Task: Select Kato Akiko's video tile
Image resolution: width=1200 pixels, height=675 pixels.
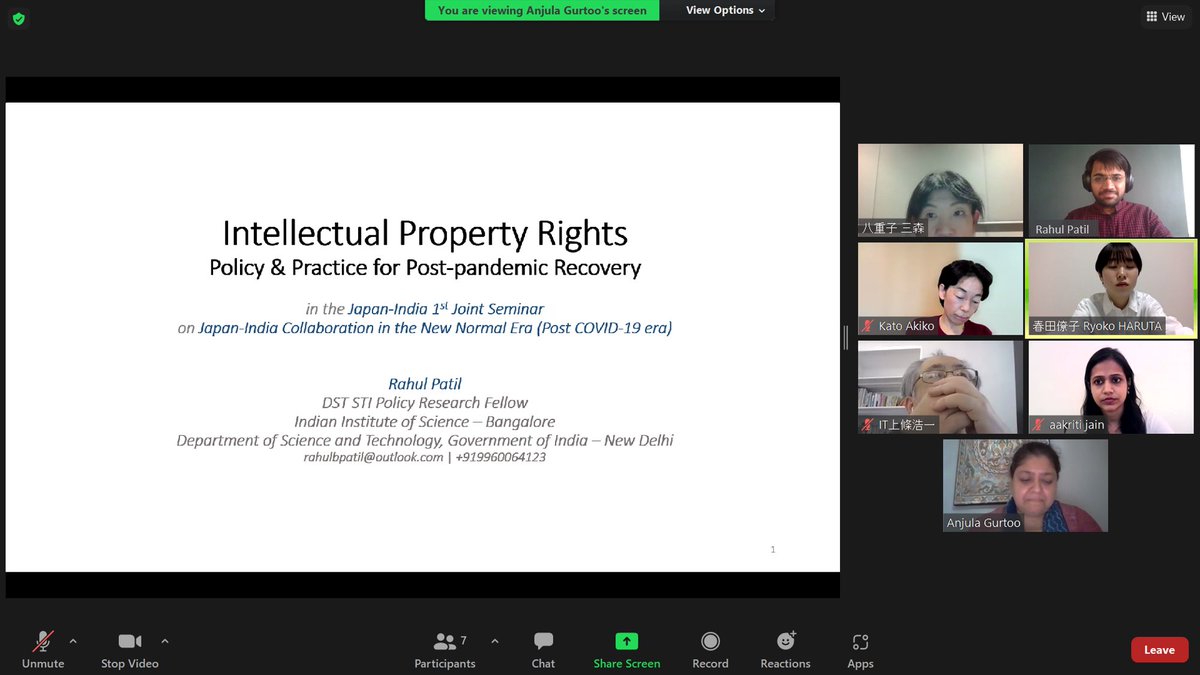Action: pyautogui.click(x=940, y=288)
